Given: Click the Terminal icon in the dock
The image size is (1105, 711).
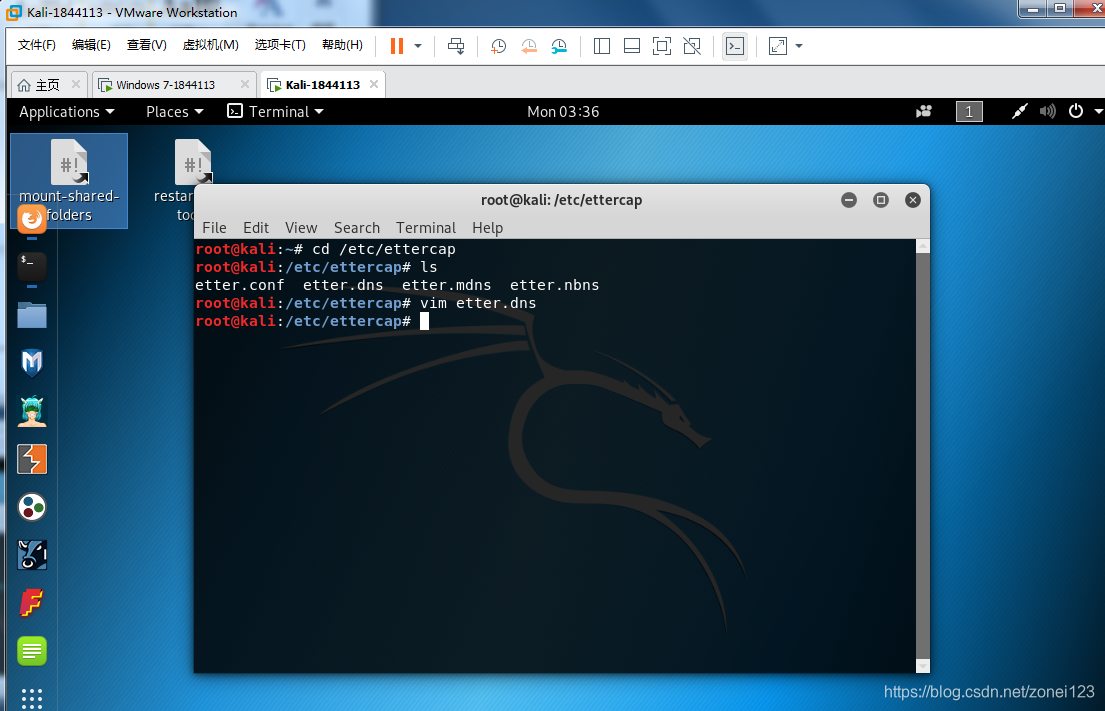Looking at the screenshot, I should (32, 266).
